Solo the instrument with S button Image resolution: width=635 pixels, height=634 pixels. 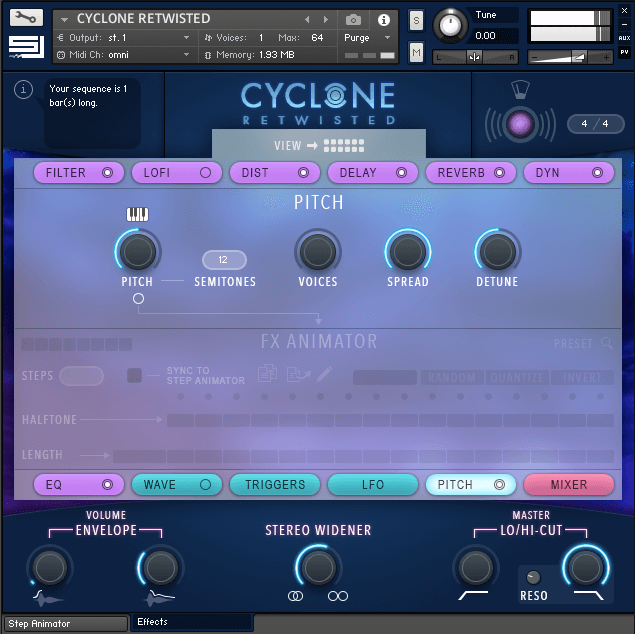pyautogui.click(x=416, y=20)
